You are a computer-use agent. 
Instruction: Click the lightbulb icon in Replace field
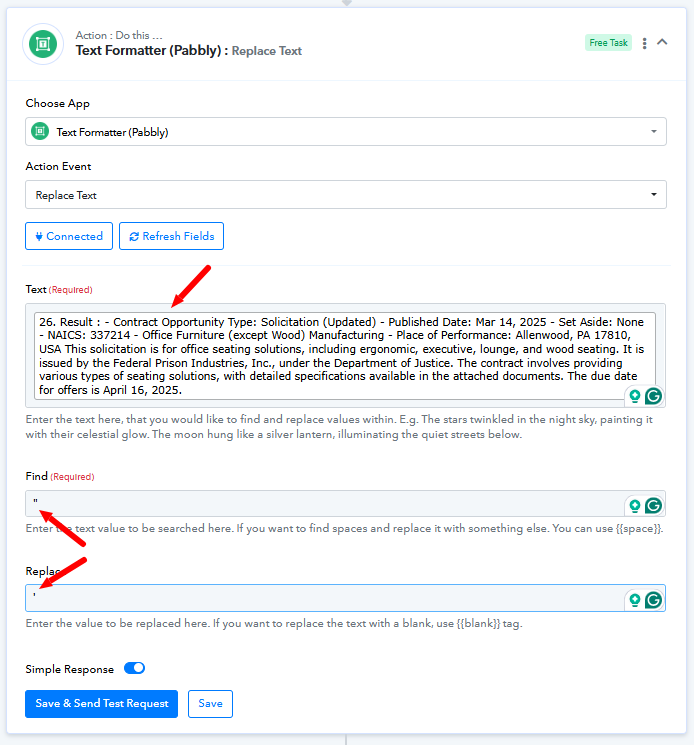tap(635, 601)
